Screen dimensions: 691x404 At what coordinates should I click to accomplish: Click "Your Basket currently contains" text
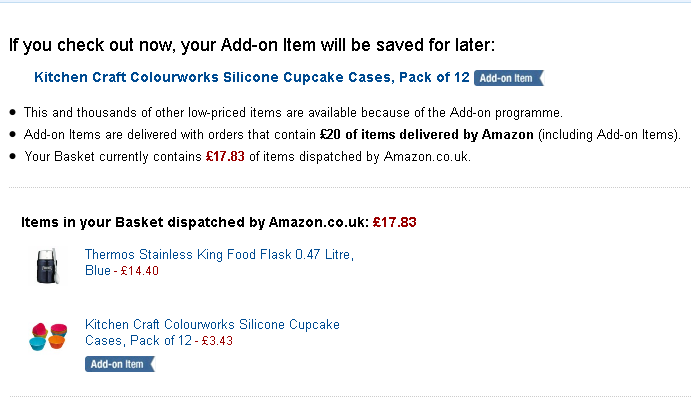coord(113,156)
